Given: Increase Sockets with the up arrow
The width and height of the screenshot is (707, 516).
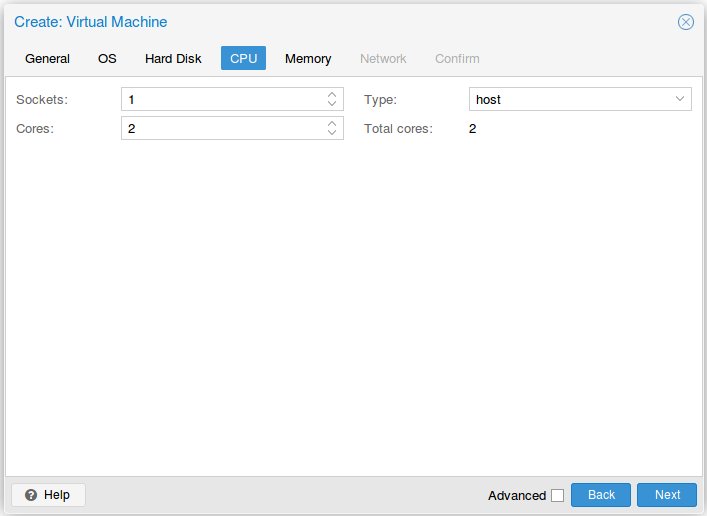Looking at the screenshot, I should 332,95.
